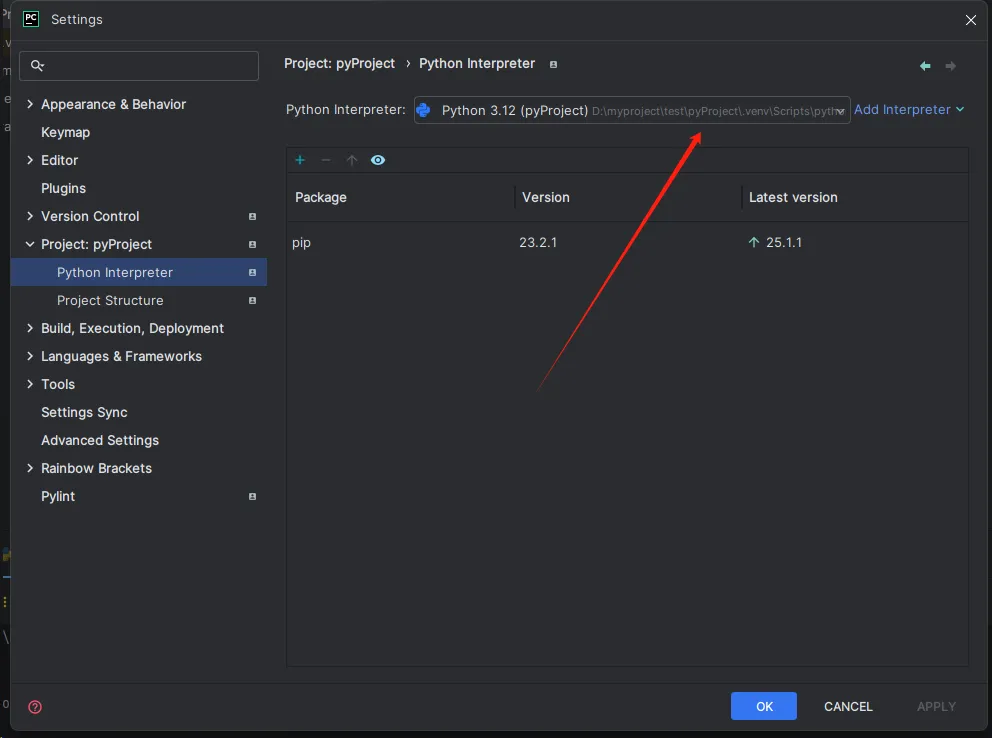Close the Settings dialog

pos(970,20)
